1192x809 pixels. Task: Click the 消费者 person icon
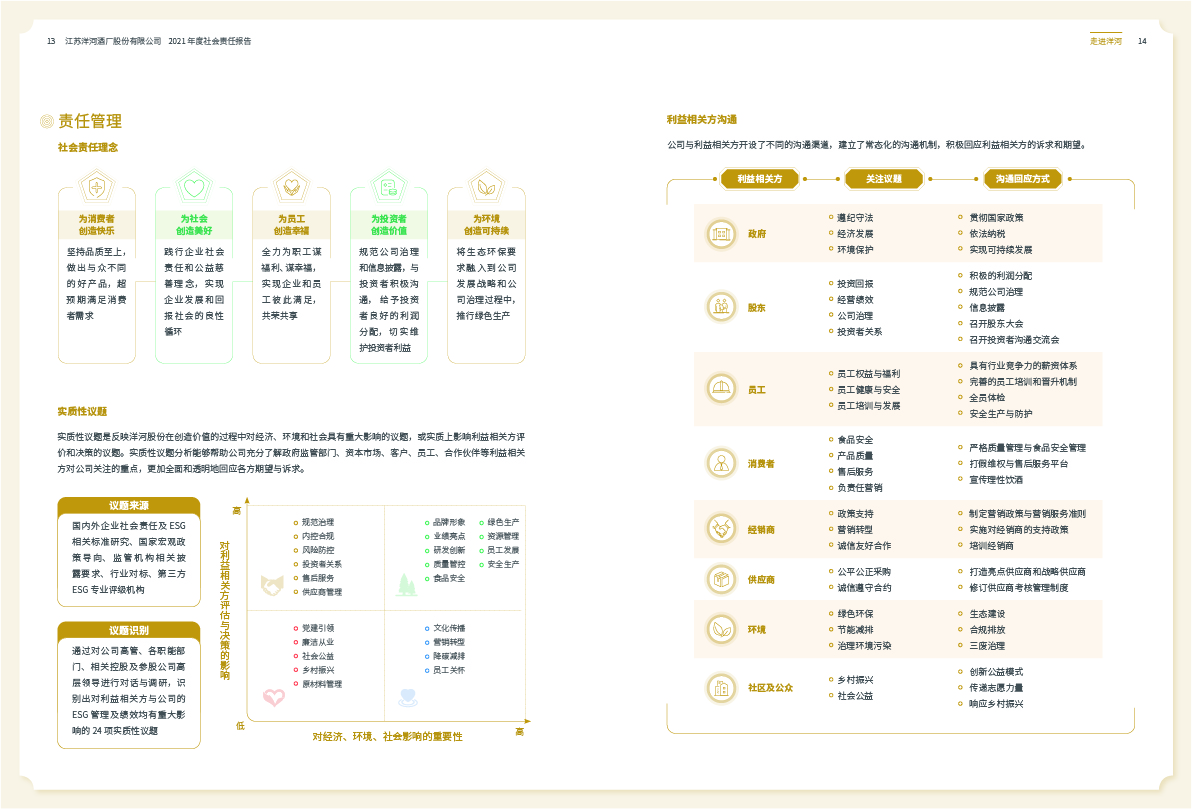[x=721, y=463]
